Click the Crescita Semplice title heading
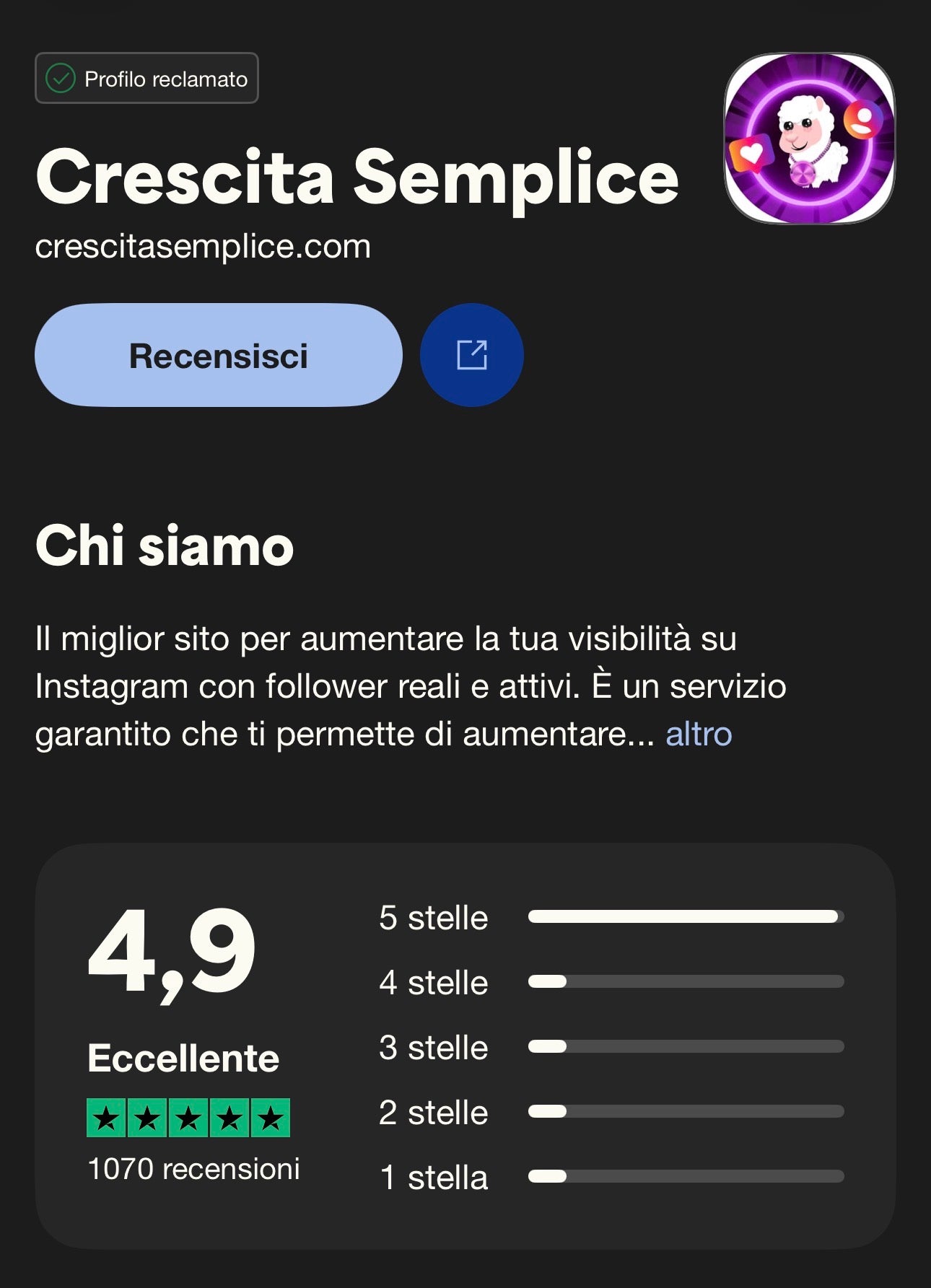This screenshot has width=931, height=1288. (x=357, y=178)
